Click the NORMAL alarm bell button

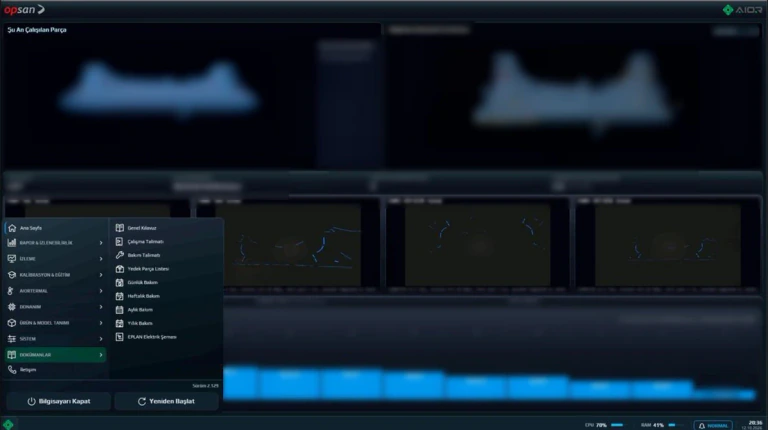point(713,425)
